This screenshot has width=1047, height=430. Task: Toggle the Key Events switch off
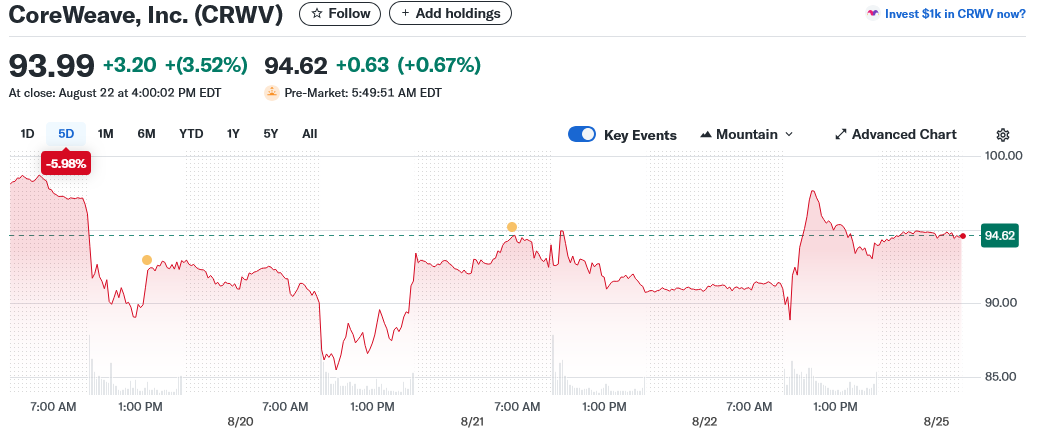582,134
